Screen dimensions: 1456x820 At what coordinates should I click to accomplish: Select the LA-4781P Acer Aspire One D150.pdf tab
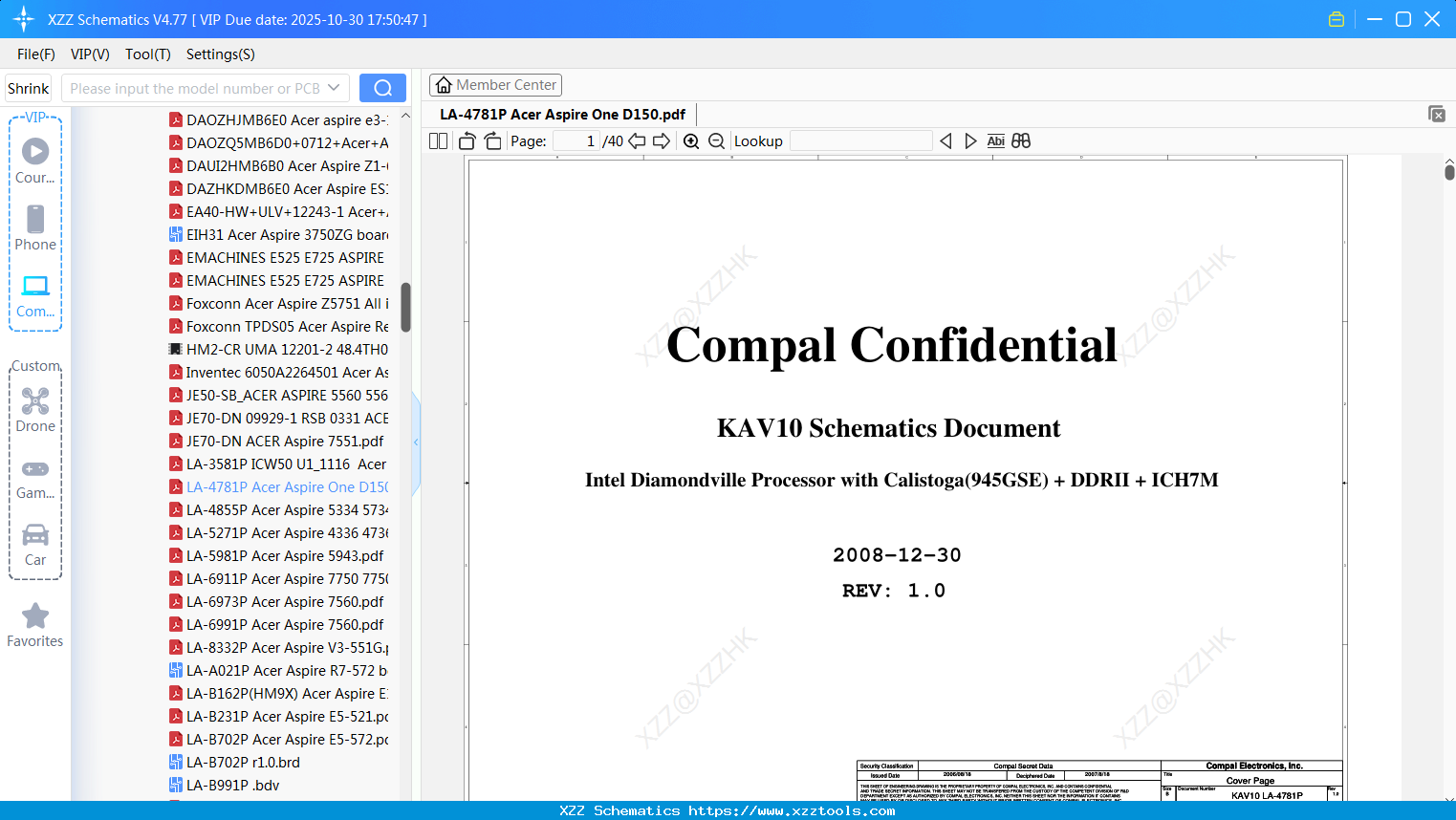coord(562,115)
